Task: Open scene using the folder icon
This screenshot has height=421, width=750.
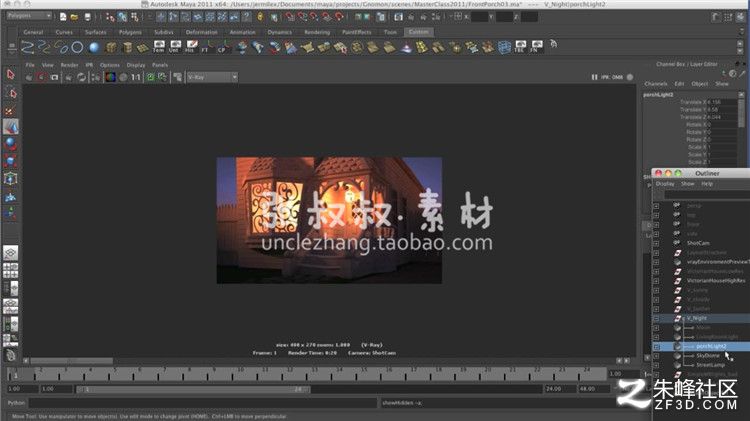Action: coord(74,17)
